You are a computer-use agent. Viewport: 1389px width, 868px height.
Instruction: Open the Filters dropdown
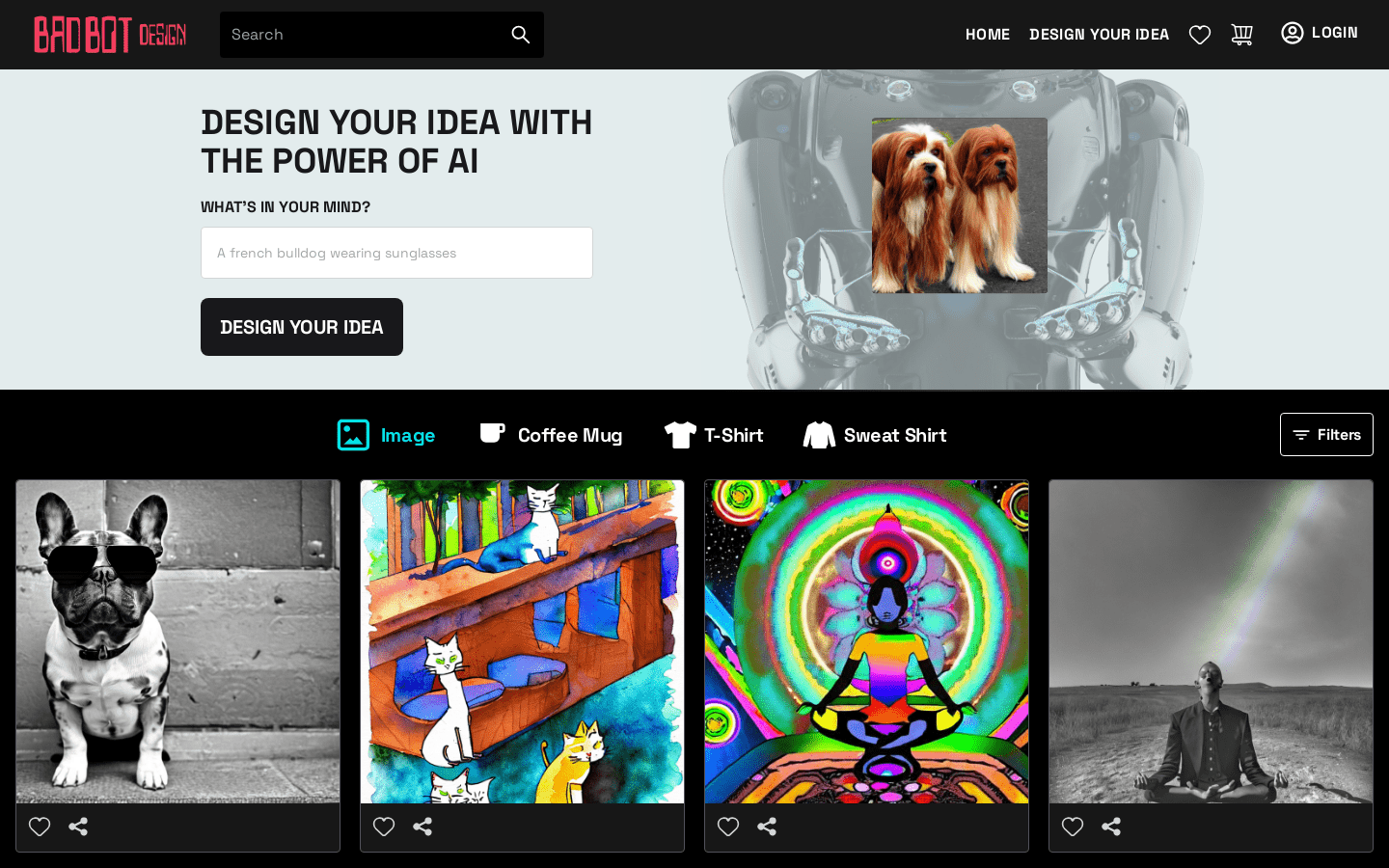[x=1326, y=435]
